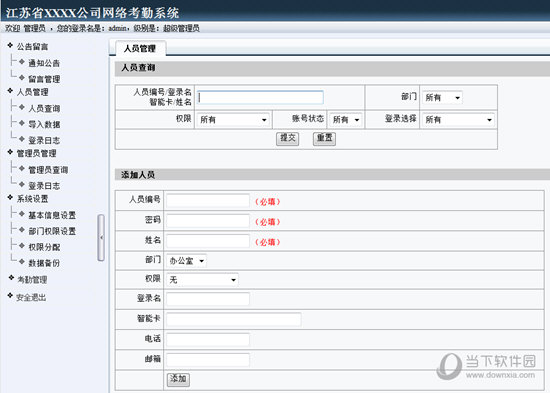
Task: Open 登录日志 under 管理员管理
Action: pyautogui.click(x=44, y=186)
